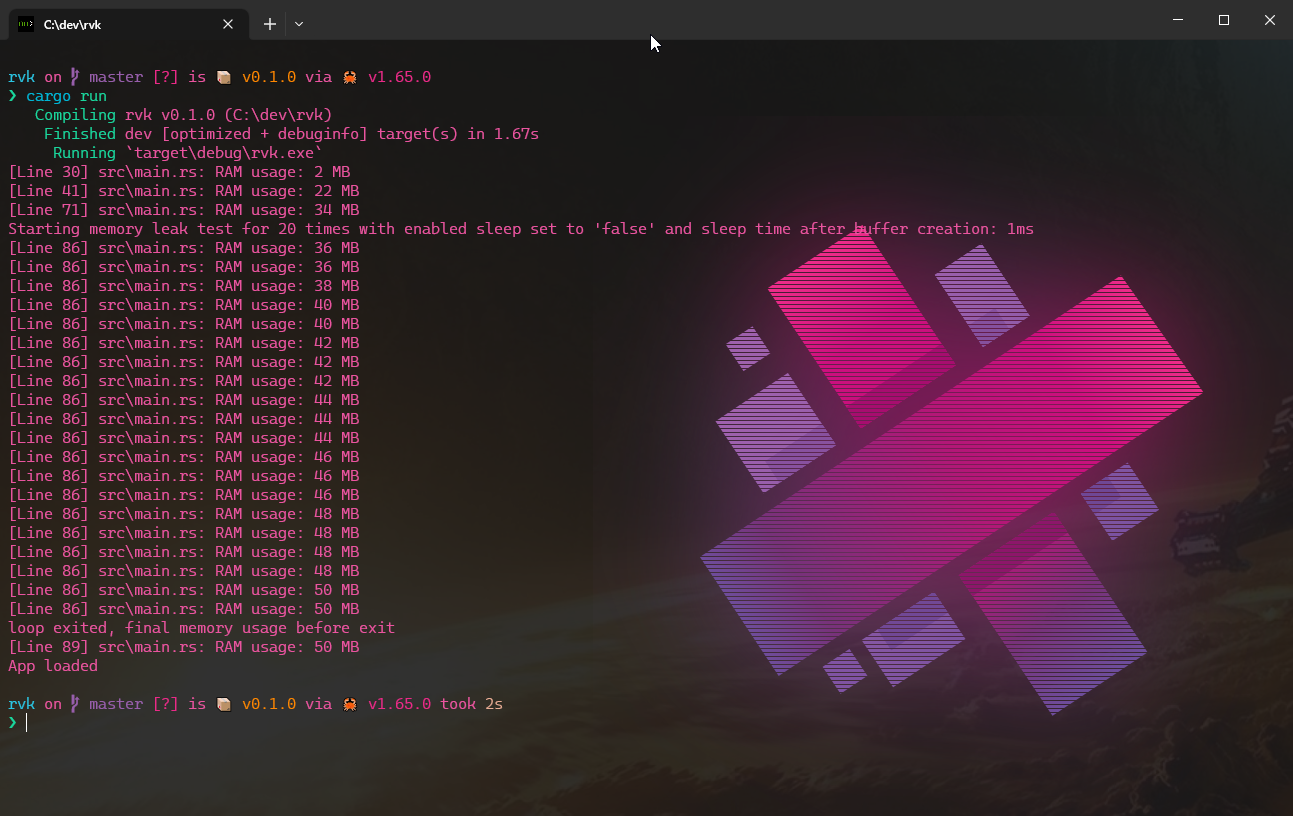Click the [?] git status indicator
This screenshot has width=1293, height=816.
pos(165,76)
